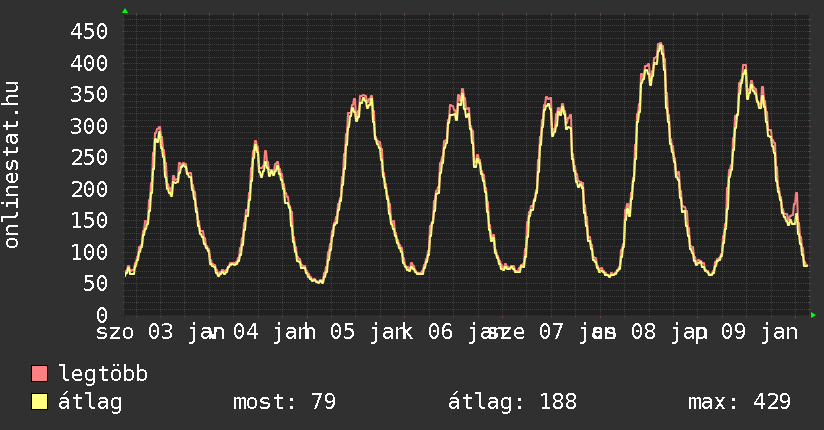This screenshot has height=430, width=824.
Task: Click the 'max: 429' statistic
Action: [x=739, y=403]
